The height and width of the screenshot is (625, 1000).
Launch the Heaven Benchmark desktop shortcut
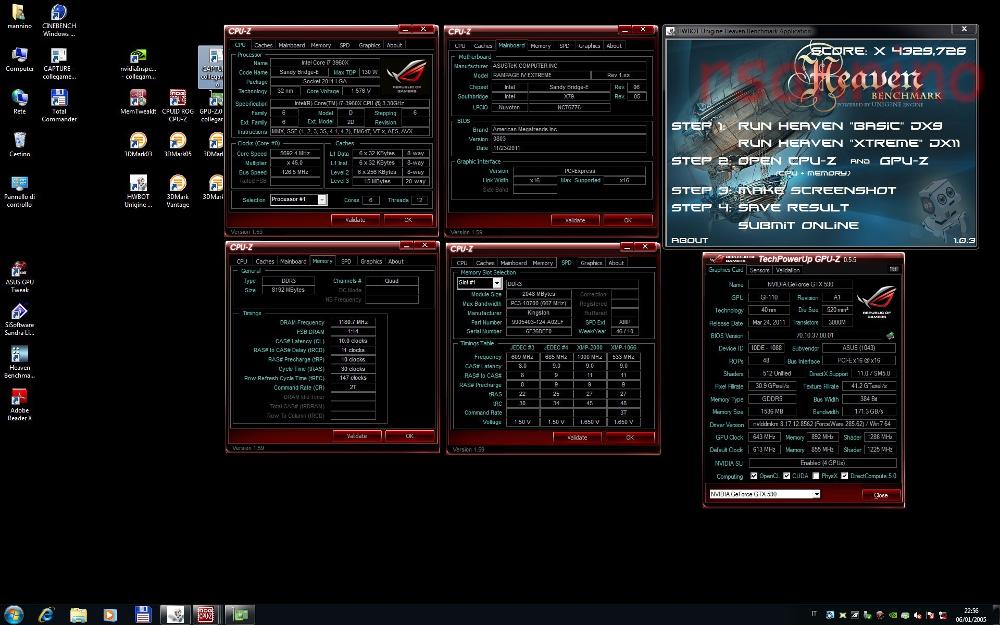19,362
